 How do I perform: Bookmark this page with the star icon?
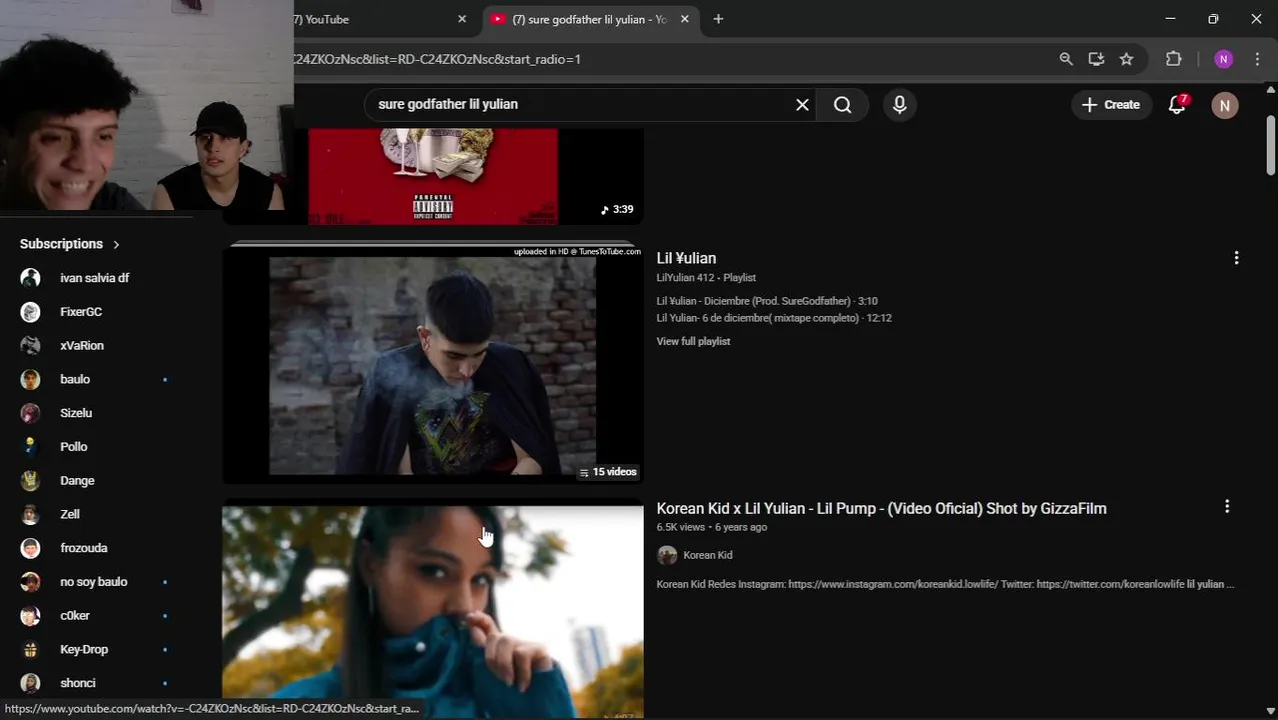(x=1126, y=59)
